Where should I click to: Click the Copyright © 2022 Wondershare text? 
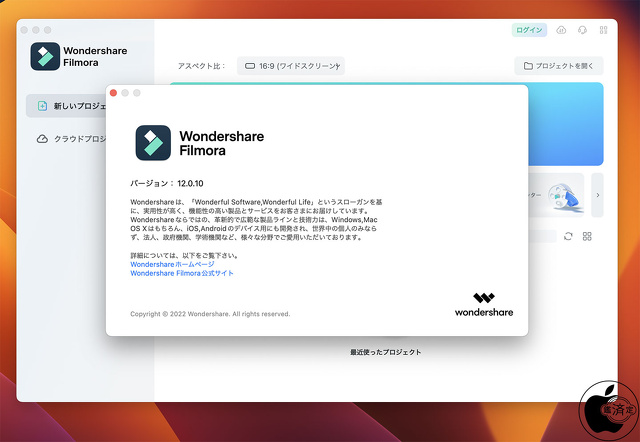(210, 314)
